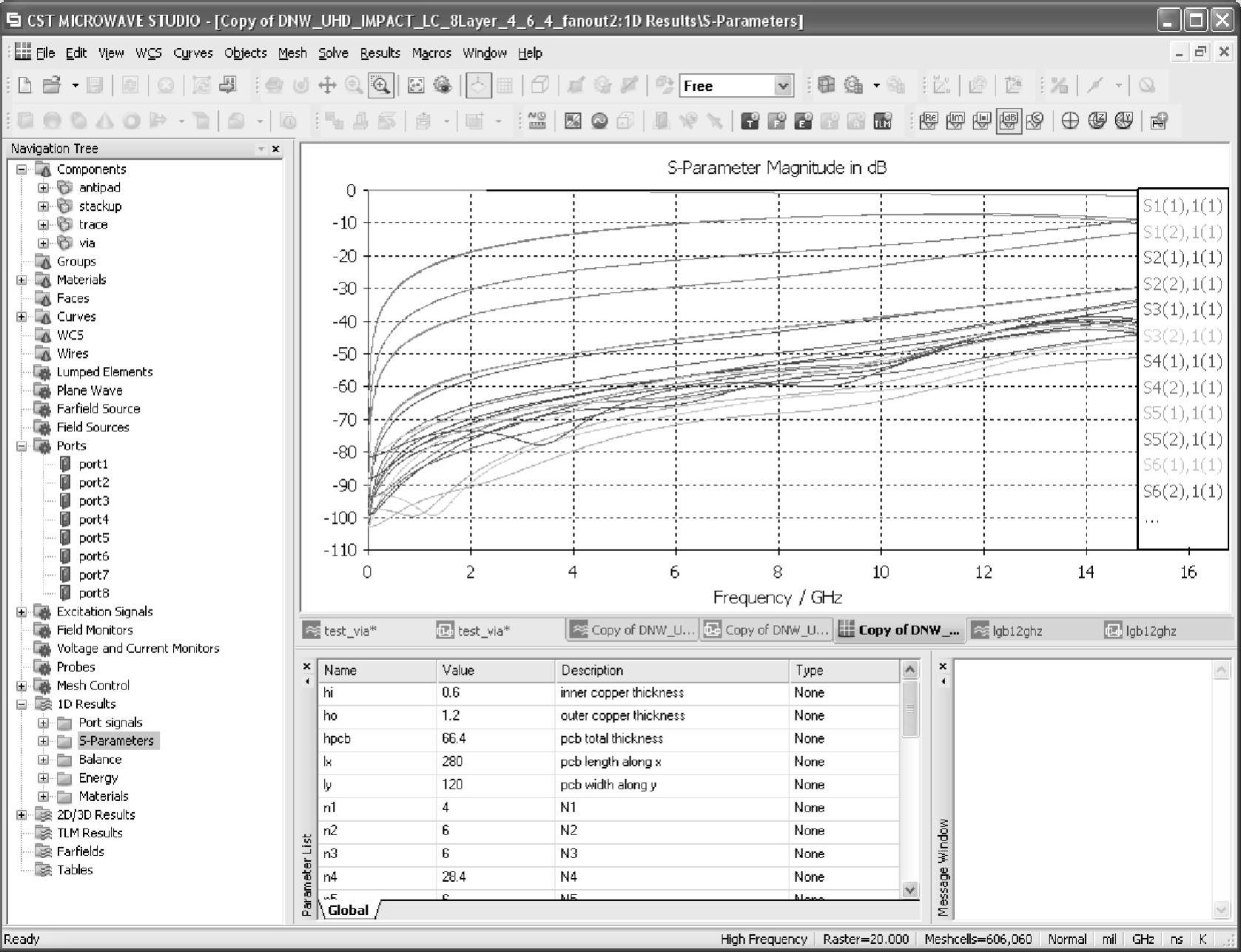Image resolution: width=1241 pixels, height=952 pixels.
Task: Launch the Eigenmode solver (E icon)
Action: click(x=803, y=121)
